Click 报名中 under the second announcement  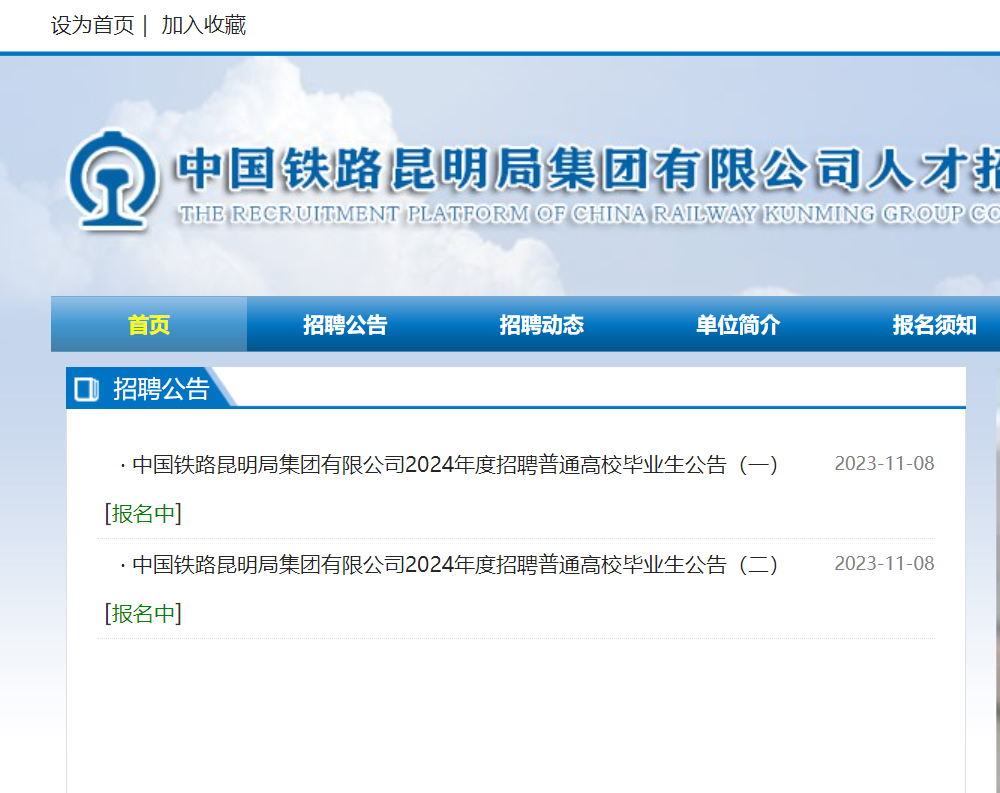[x=142, y=613]
